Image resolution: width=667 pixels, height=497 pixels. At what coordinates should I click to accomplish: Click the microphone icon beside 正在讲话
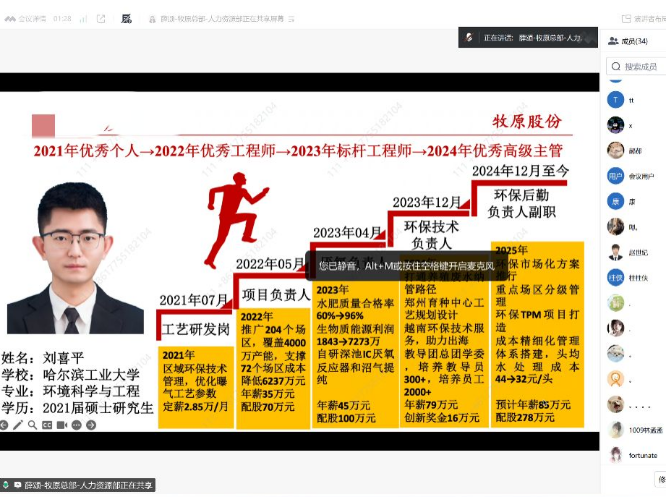(468, 37)
